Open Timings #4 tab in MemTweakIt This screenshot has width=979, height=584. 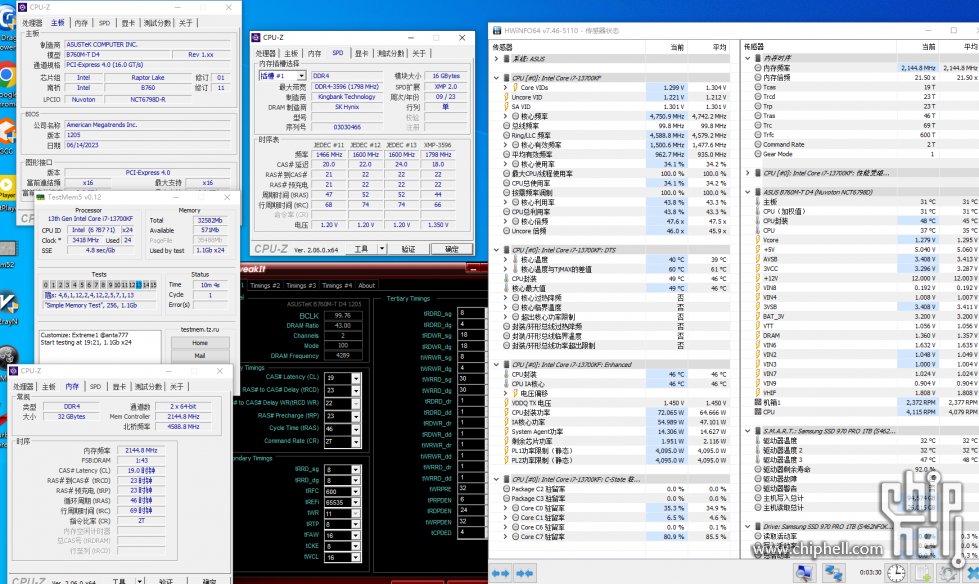pos(337,285)
